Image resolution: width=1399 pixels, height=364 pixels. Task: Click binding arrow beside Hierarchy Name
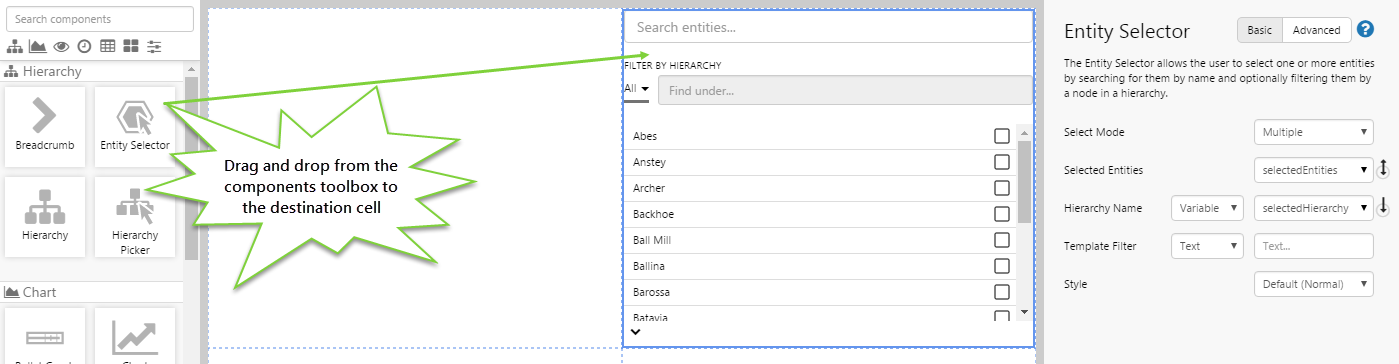click(x=1384, y=207)
